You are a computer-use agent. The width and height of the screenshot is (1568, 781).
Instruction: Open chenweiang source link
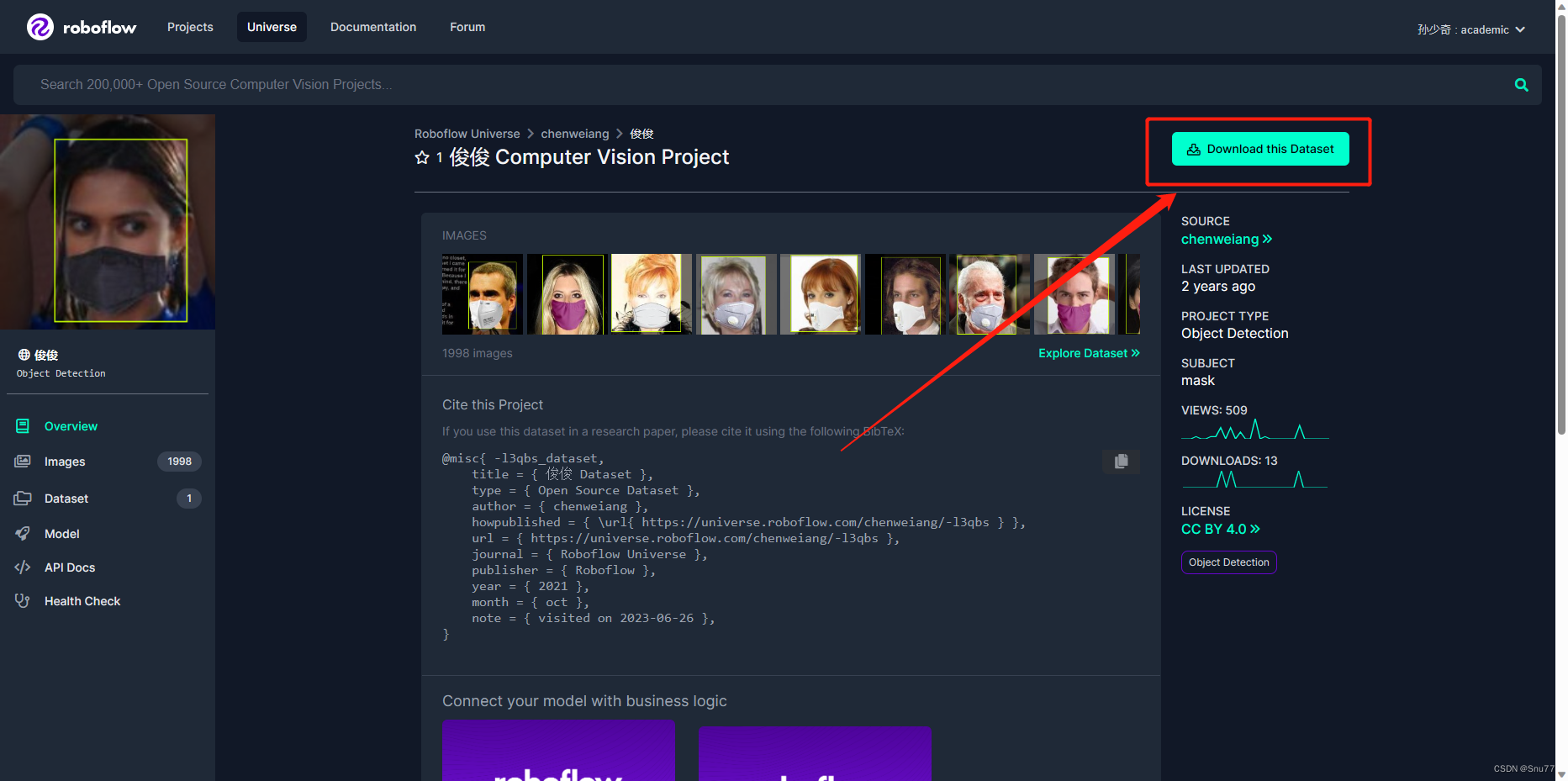coord(1226,239)
